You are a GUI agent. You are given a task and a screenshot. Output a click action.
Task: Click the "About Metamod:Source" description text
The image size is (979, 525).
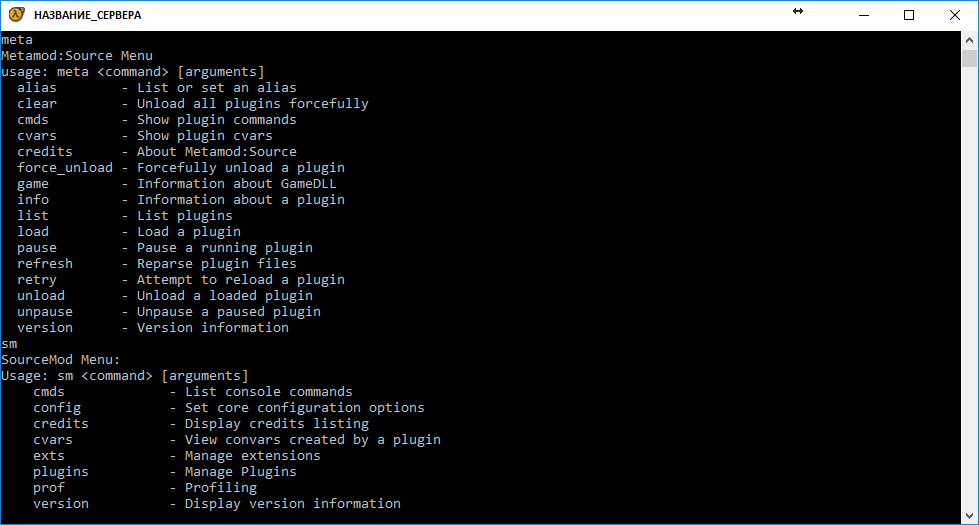217,152
